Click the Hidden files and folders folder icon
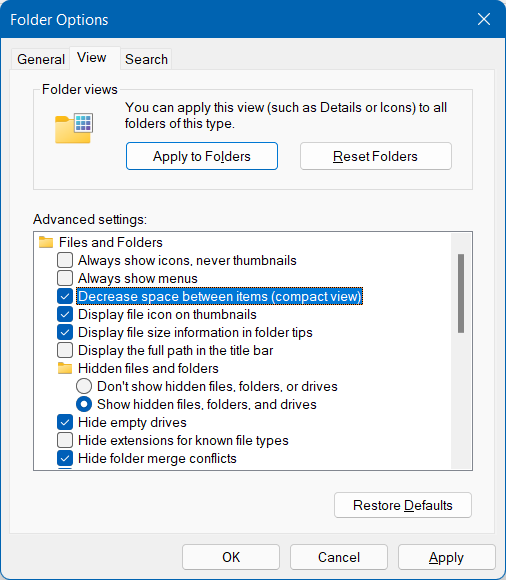506x580 pixels. (x=65, y=368)
